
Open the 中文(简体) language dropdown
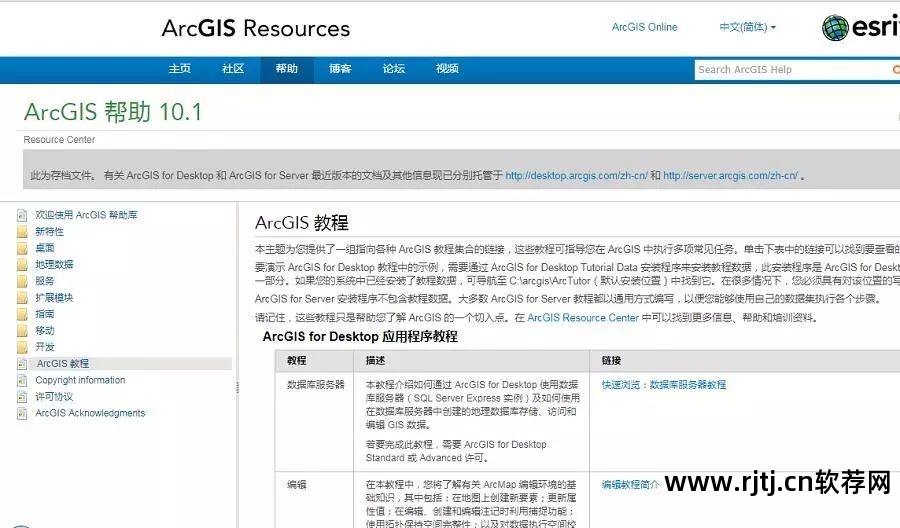click(x=747, y=27)
